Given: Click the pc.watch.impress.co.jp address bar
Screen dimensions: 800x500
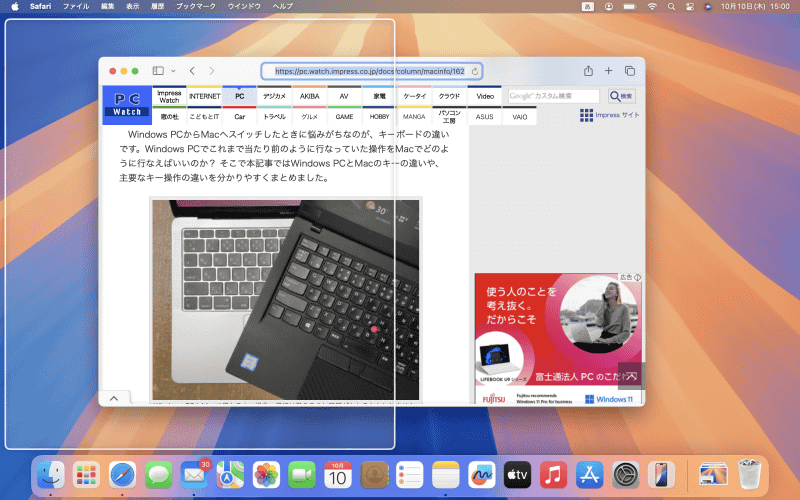Looking at the screenshot, I should [x=371, y=71].
